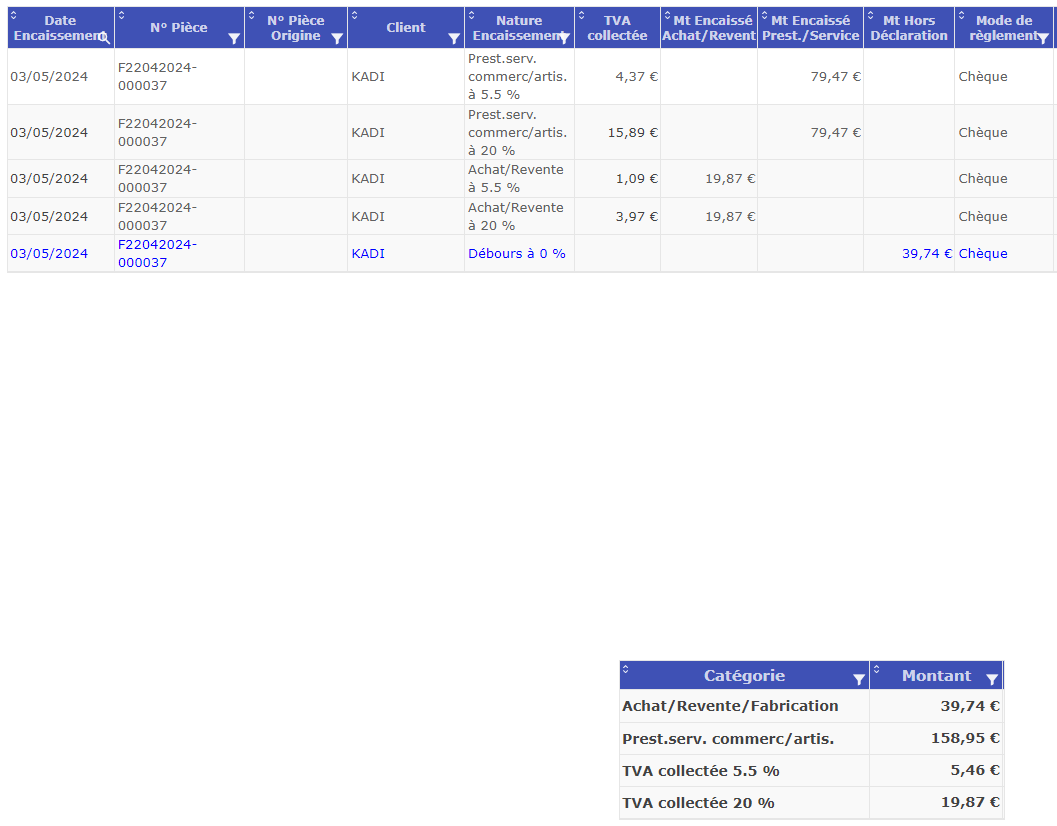This screenshot has width=1057, height=826.
Task: Click the search magnifier in Date Encaissement header
Action: click(x=104, y=38)
